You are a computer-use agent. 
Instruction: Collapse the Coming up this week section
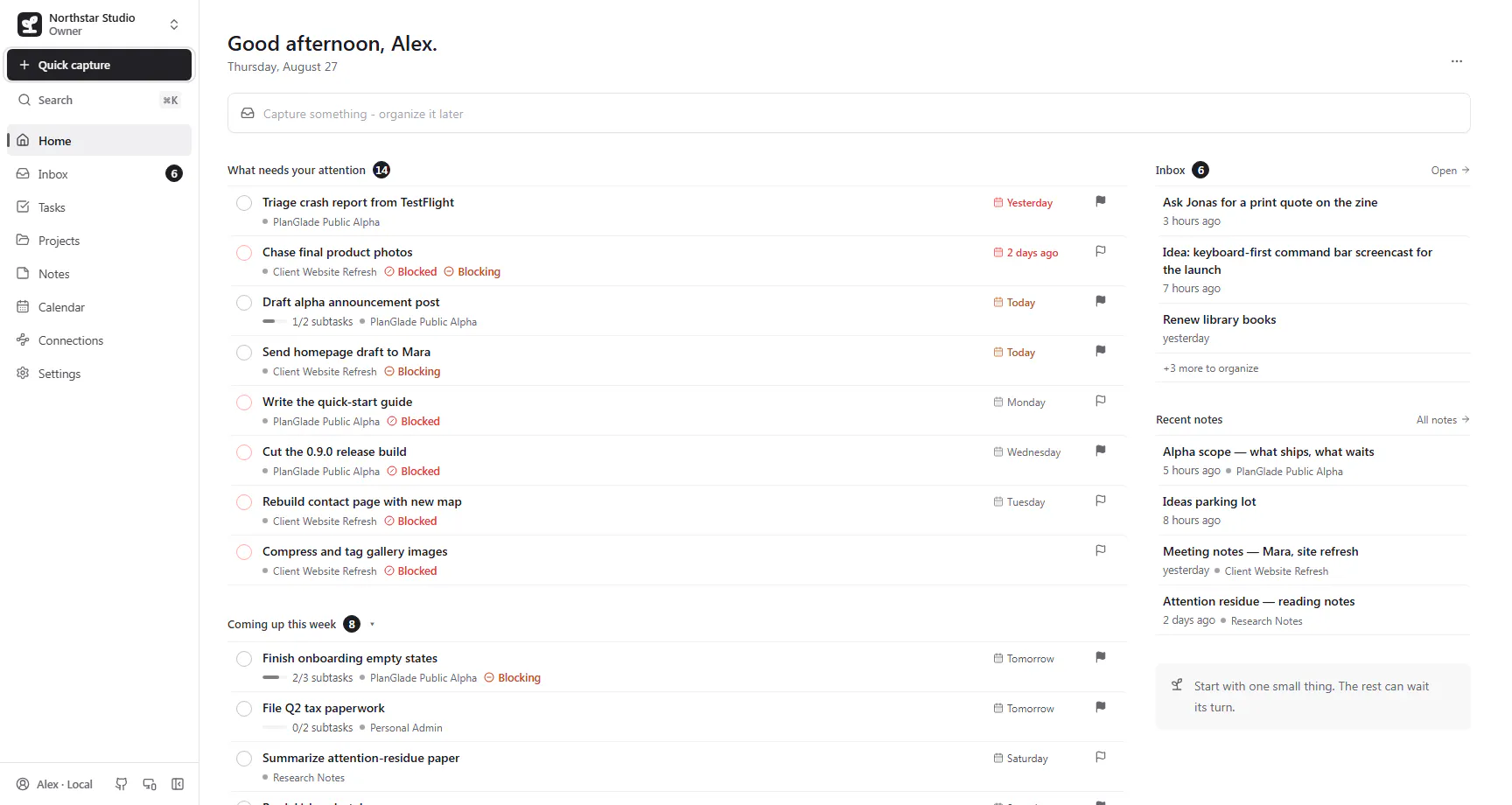(x=372, y=625)
